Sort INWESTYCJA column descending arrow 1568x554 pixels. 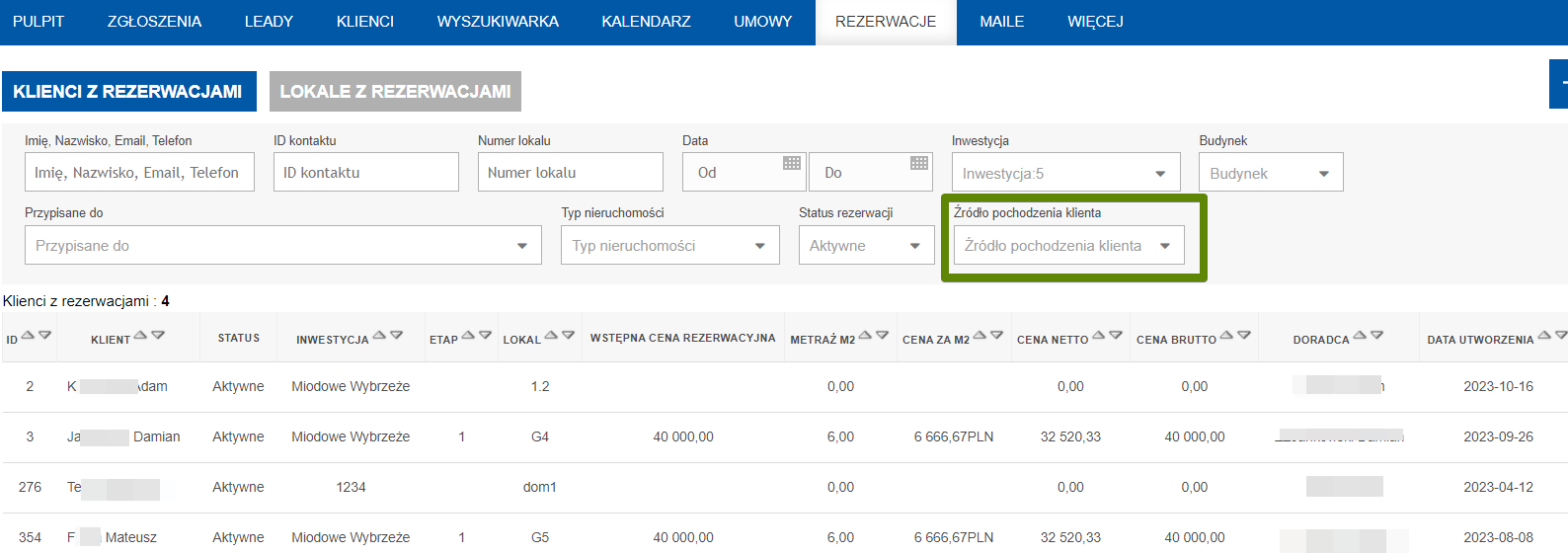(x=397, y=336)
